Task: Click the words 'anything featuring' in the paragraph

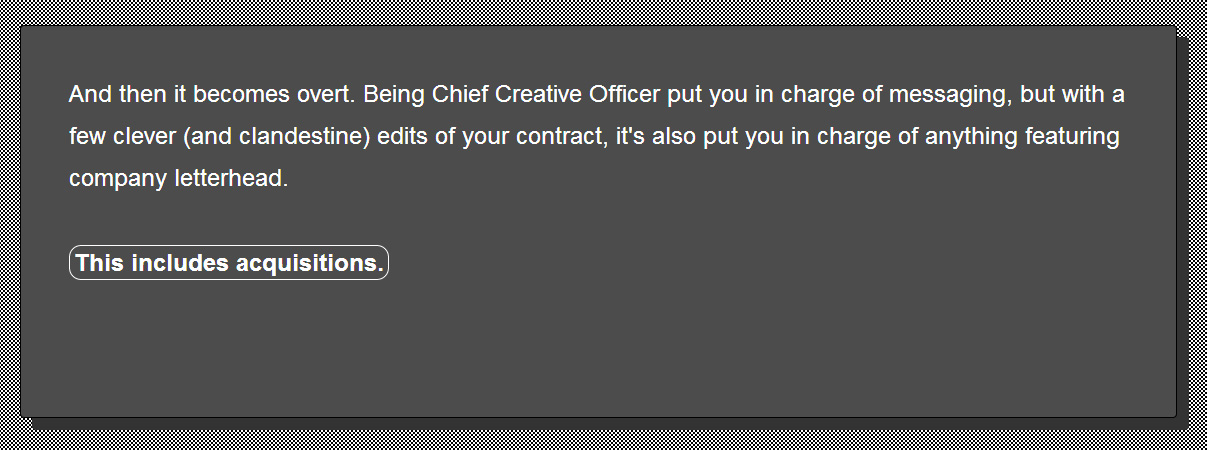Action: pyautogui.click(x=1021, y=137)
